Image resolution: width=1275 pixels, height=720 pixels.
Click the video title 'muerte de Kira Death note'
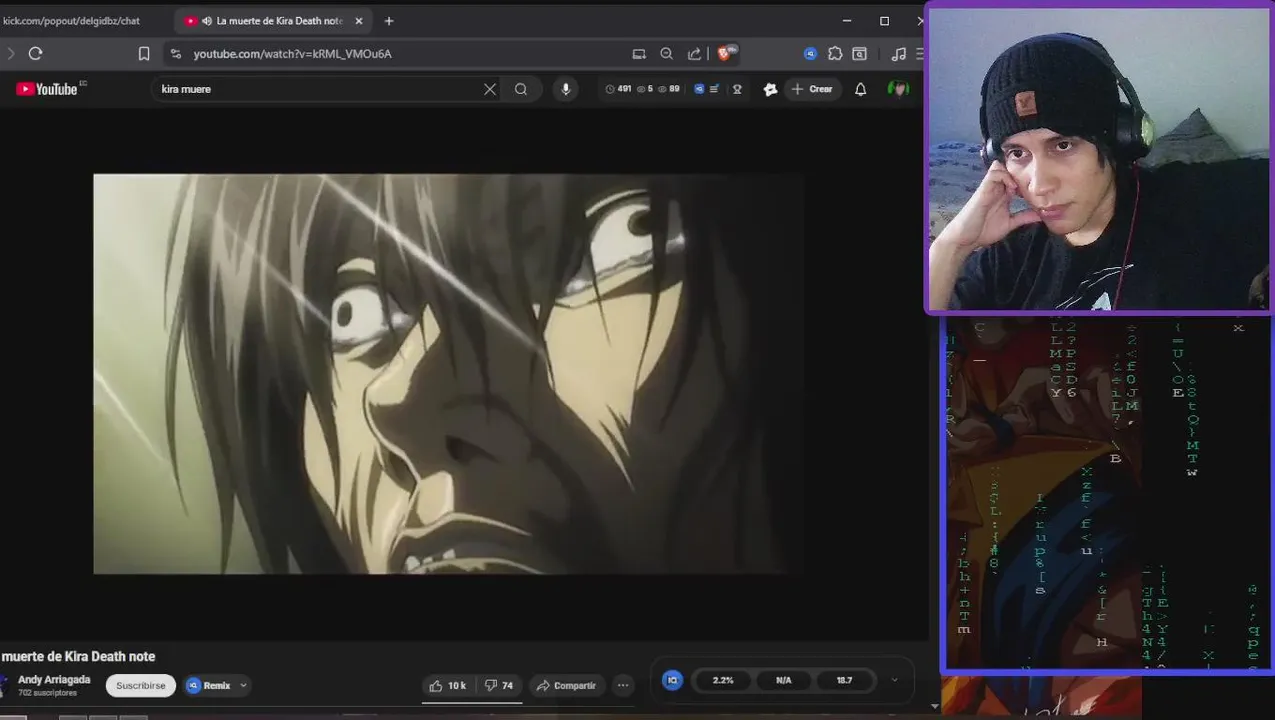click(x=78, y=656)
